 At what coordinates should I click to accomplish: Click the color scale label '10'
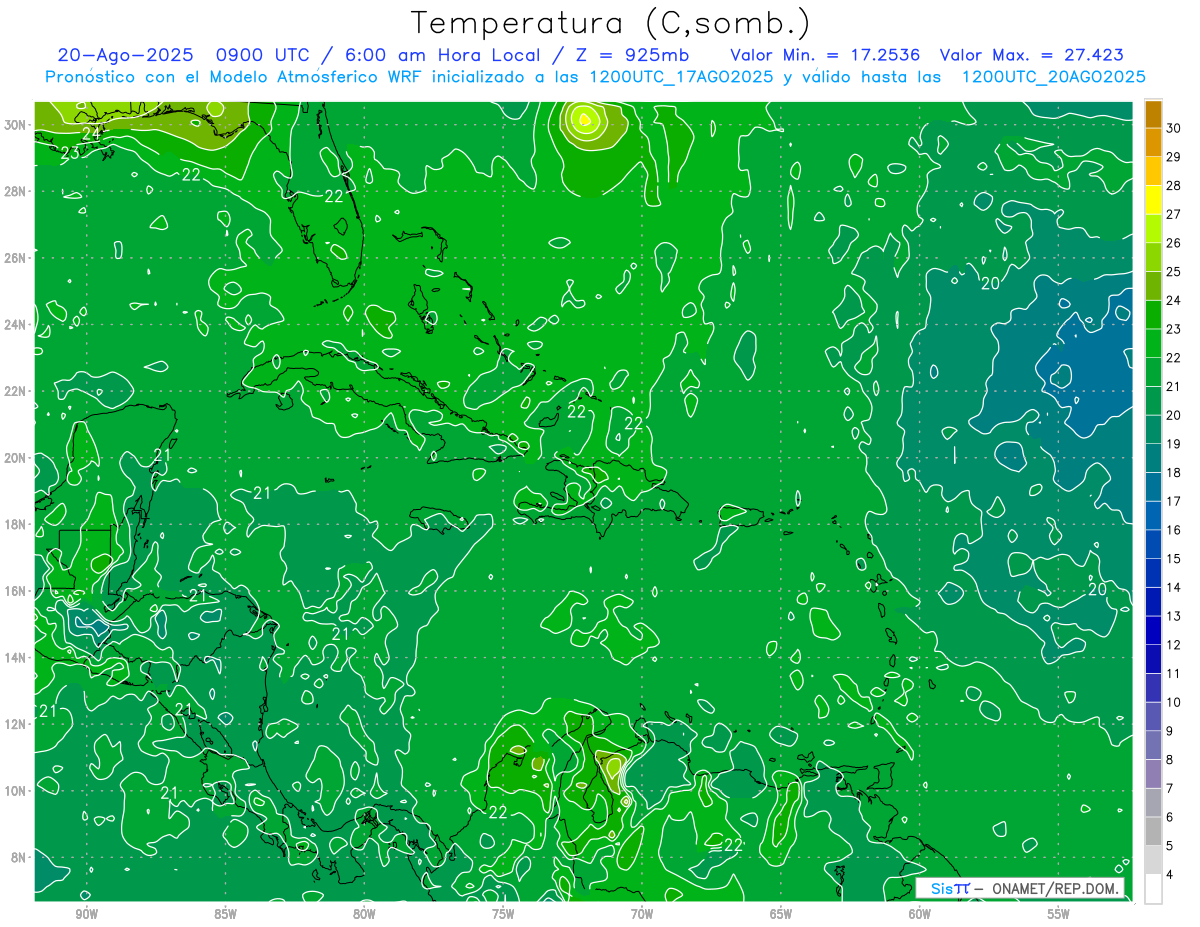1174,702
